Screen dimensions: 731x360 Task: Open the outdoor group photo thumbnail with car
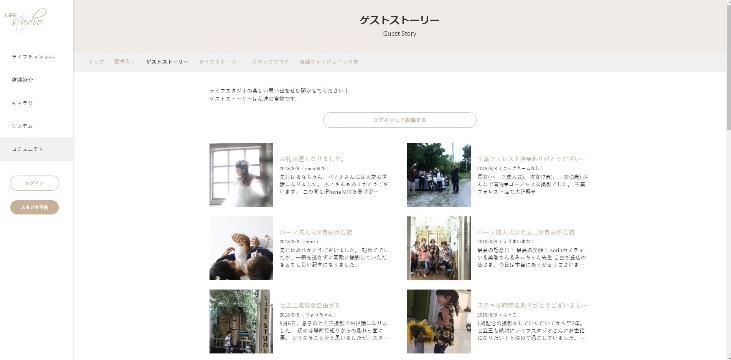point(439,175)
